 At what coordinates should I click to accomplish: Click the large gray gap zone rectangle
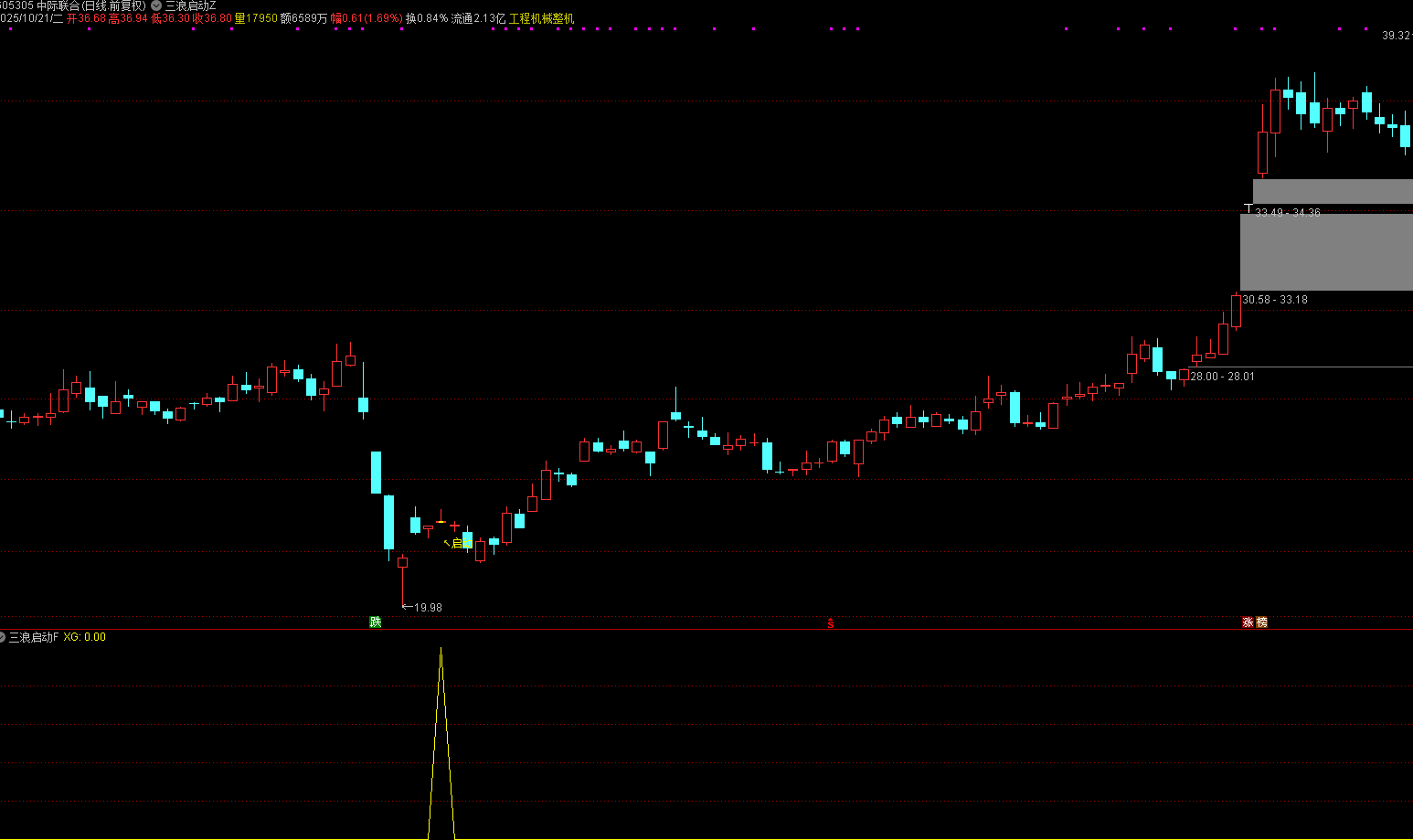(1326, 252)
